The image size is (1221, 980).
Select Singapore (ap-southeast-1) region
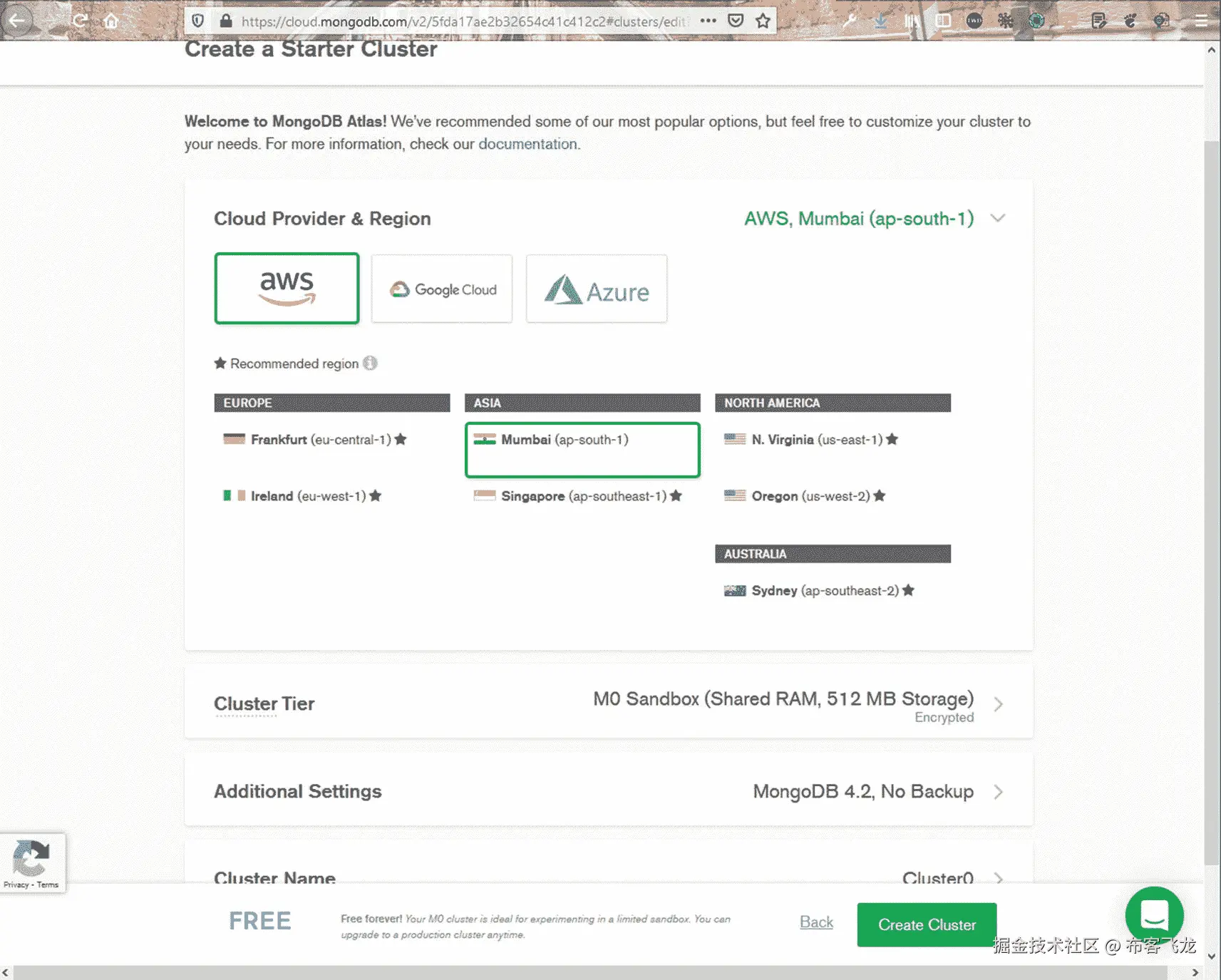pyautogui.click(x=578, y=496)
